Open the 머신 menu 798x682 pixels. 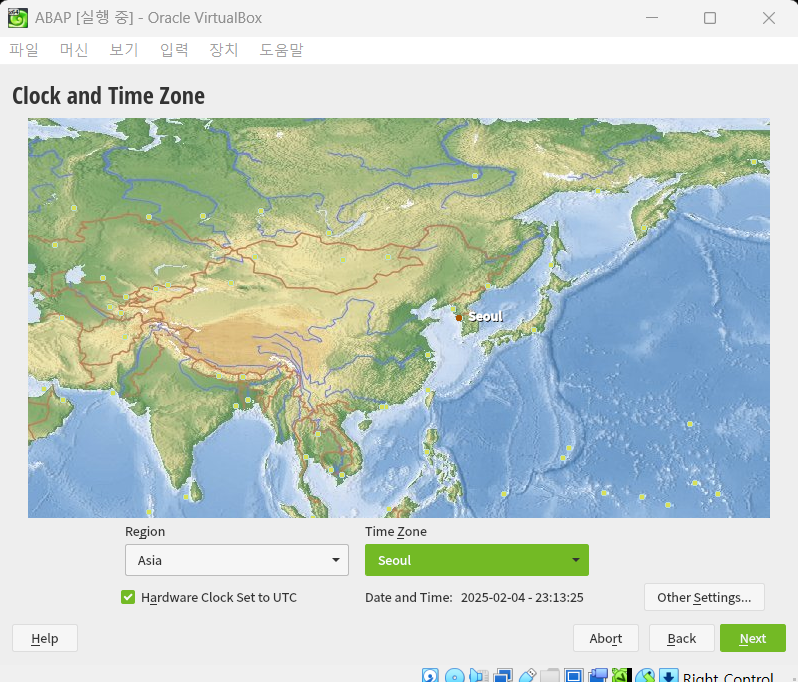pyautogui.click(x=74, y=50)
